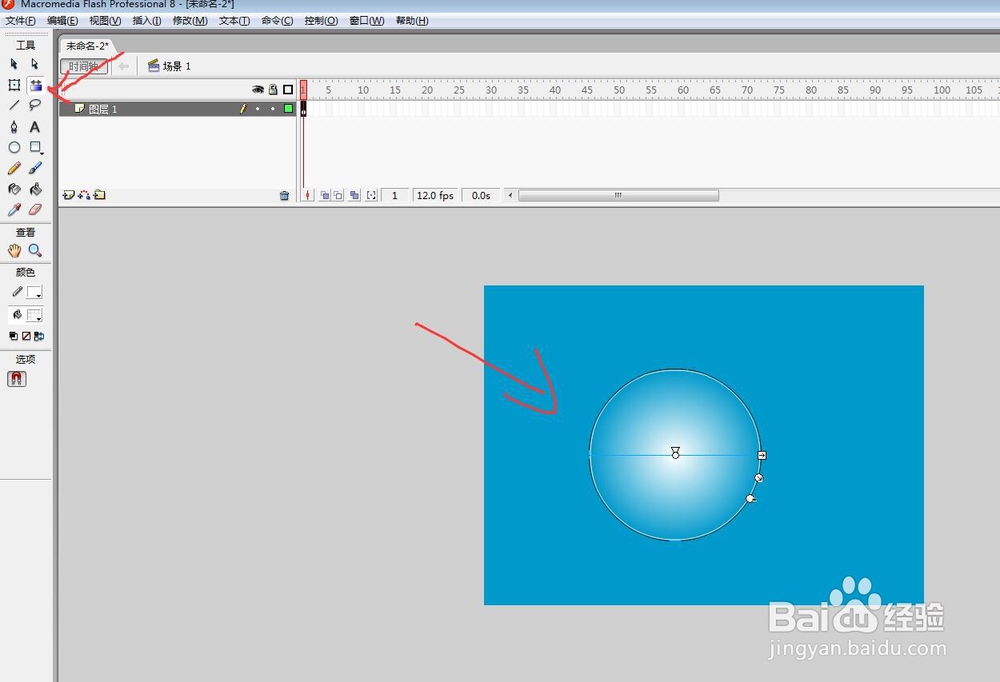Delete layer with trash icon

click(284, 196)
